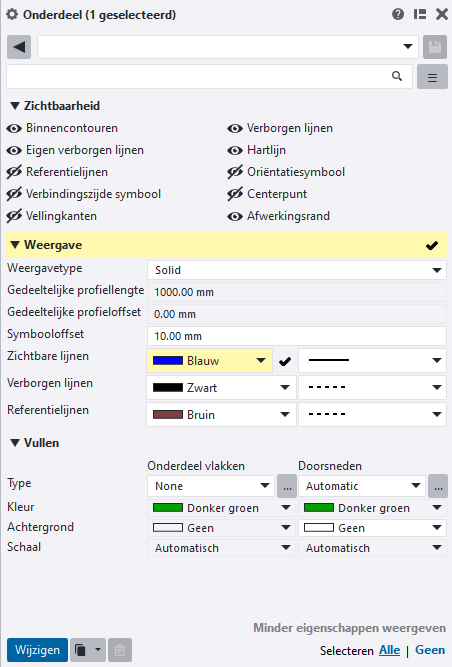This screenshot has height=667, width=452.
Task: Click the back arrow button
Action: (19, 47)
